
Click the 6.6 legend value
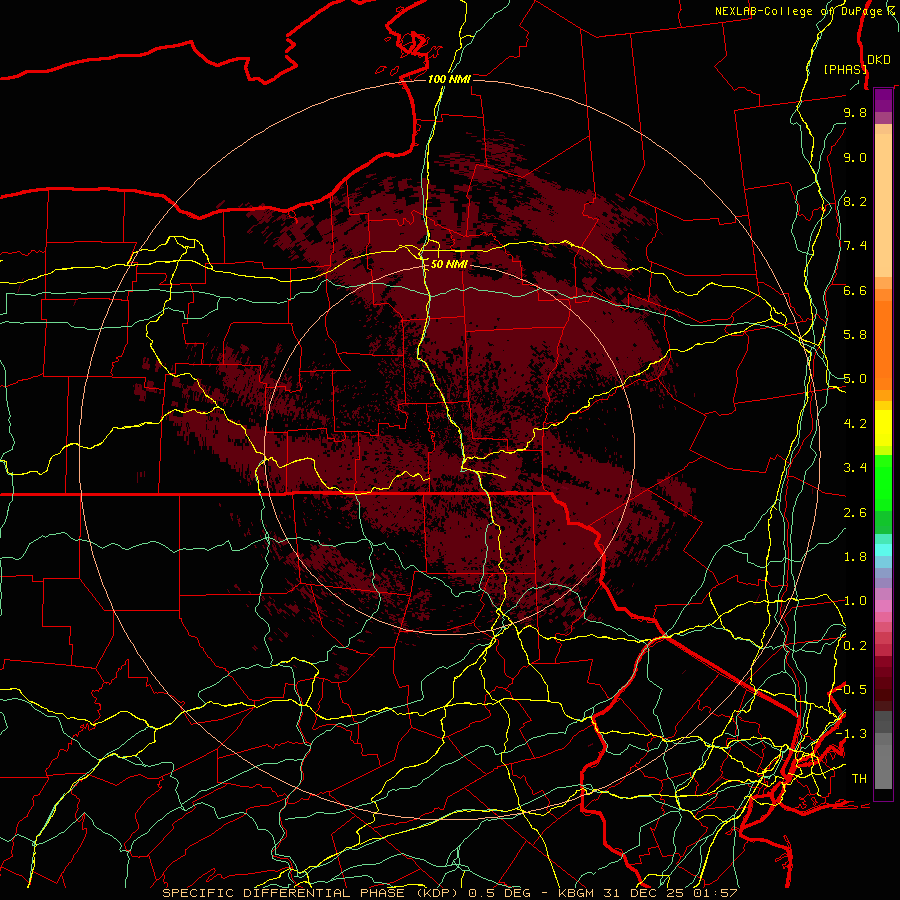(x=855, y=290)
